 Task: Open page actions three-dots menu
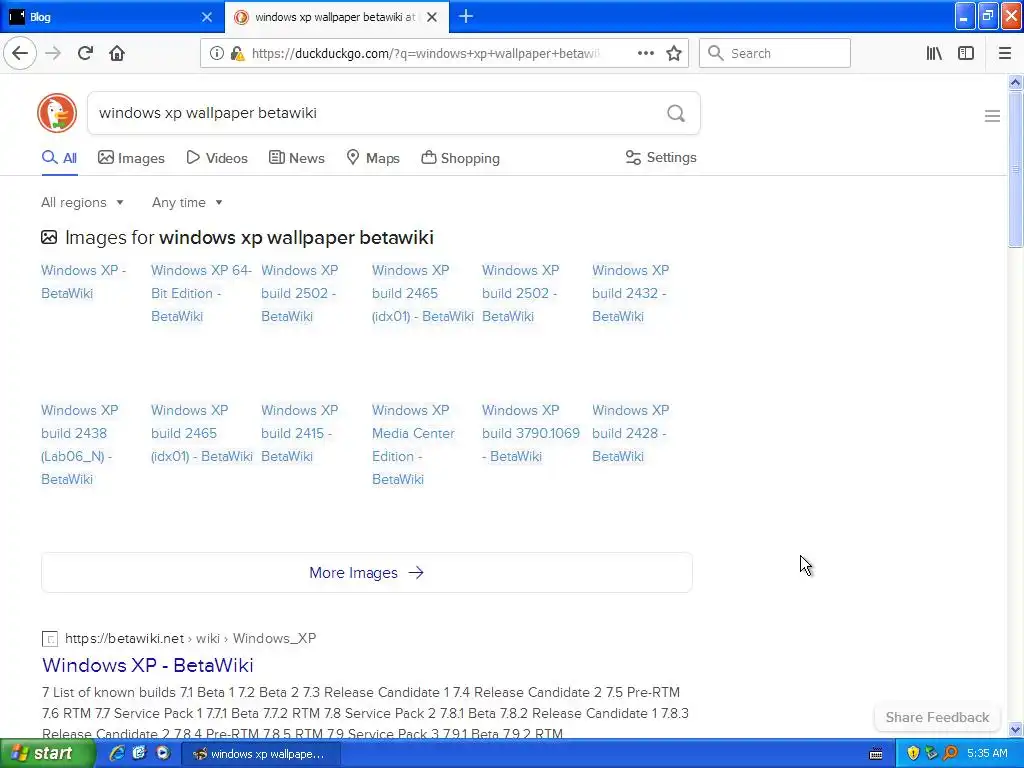pos(645,54)
